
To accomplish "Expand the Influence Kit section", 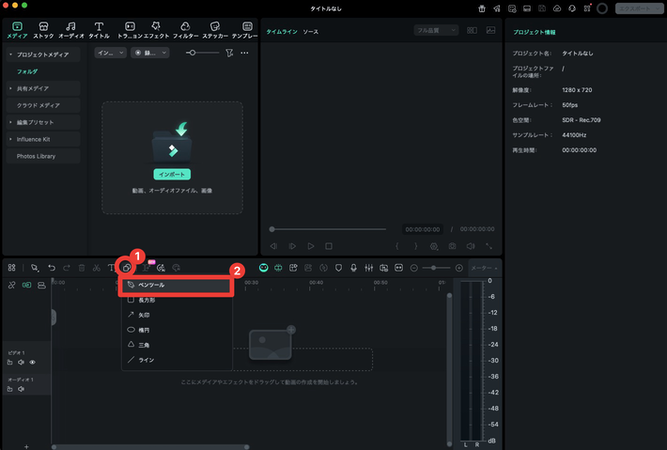I will 11,139.
